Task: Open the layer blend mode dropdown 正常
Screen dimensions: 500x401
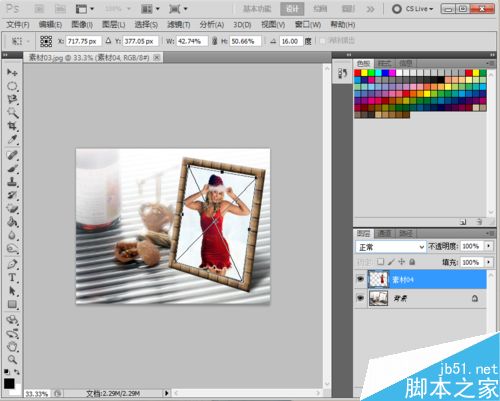Action: (391, 247)
